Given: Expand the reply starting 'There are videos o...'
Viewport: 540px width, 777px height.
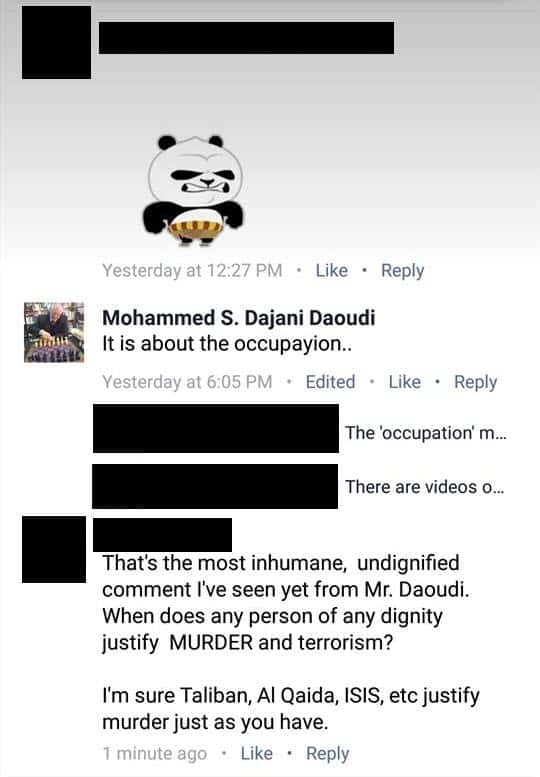Looking at the screenshot, I should (x=425, y=487).
